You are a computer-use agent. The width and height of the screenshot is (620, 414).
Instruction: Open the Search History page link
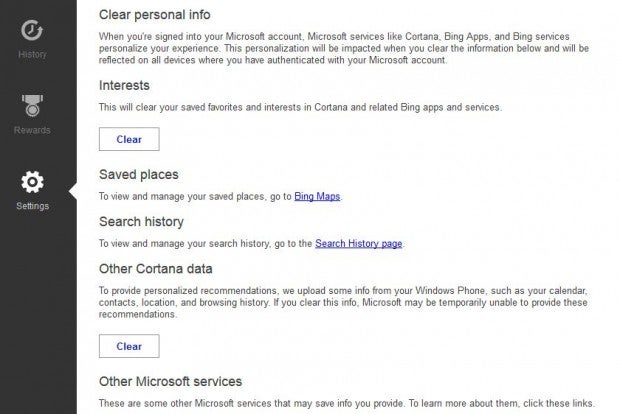[x=359, y=243]
